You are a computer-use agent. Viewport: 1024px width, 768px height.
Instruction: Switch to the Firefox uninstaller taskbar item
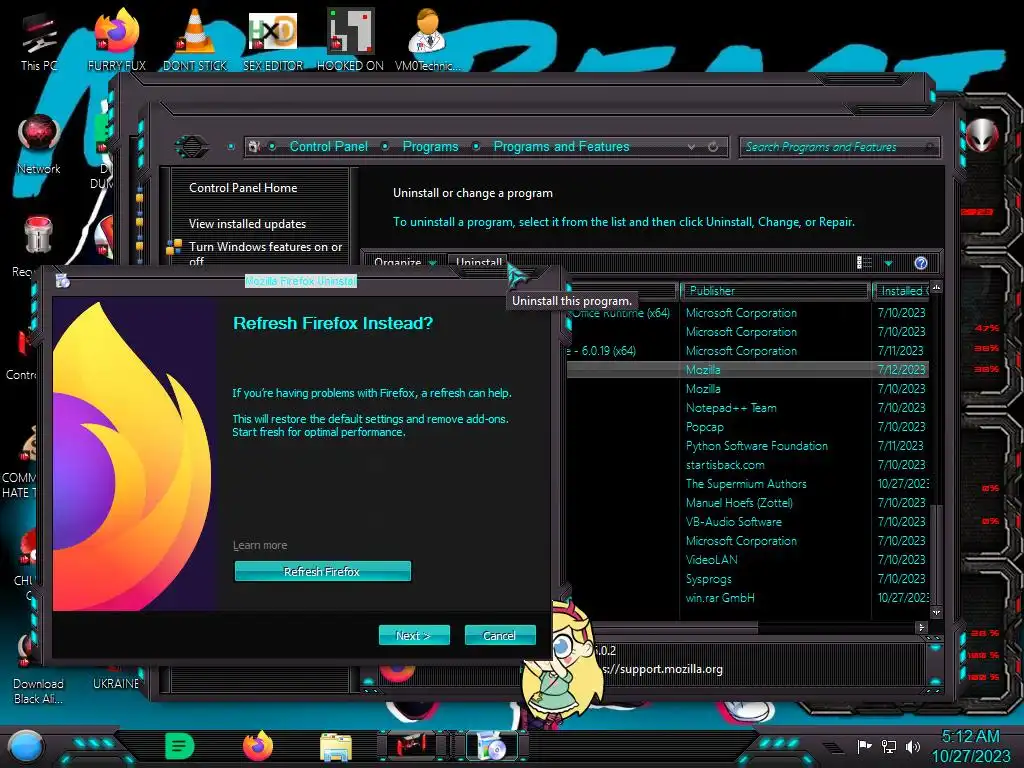[491, 746]
